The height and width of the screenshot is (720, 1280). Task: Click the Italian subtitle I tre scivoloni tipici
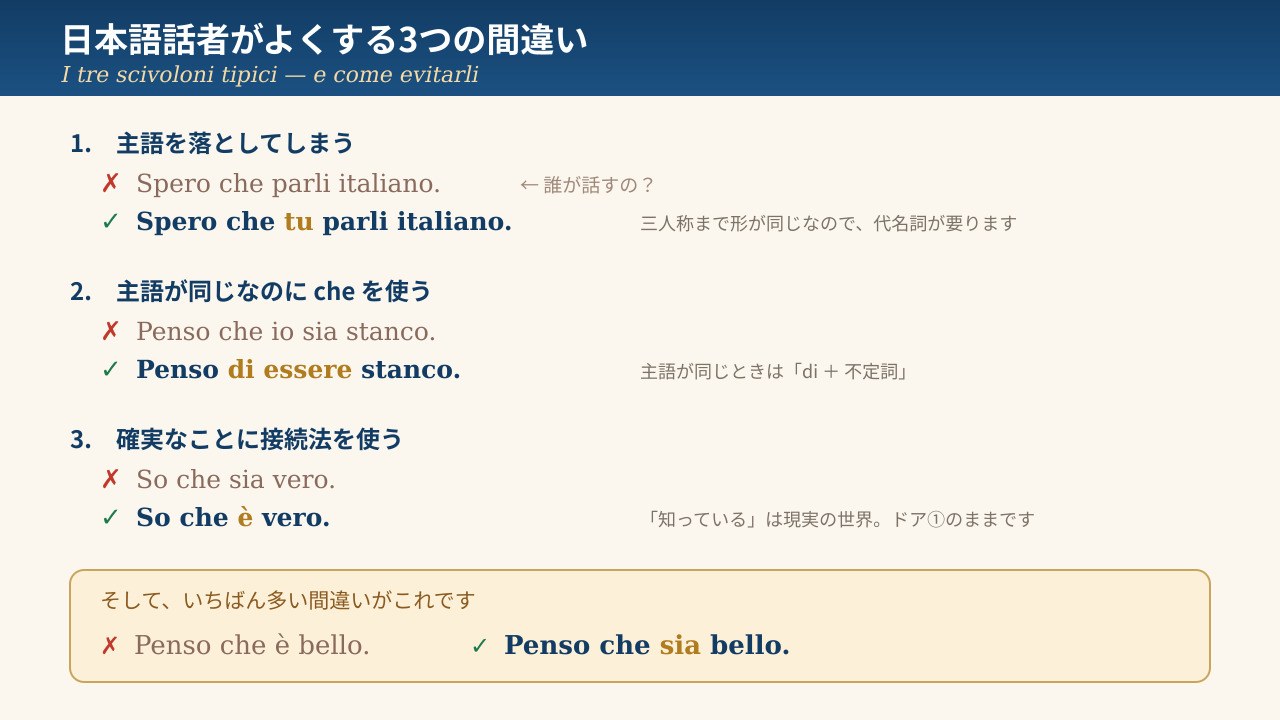[270, 75]
